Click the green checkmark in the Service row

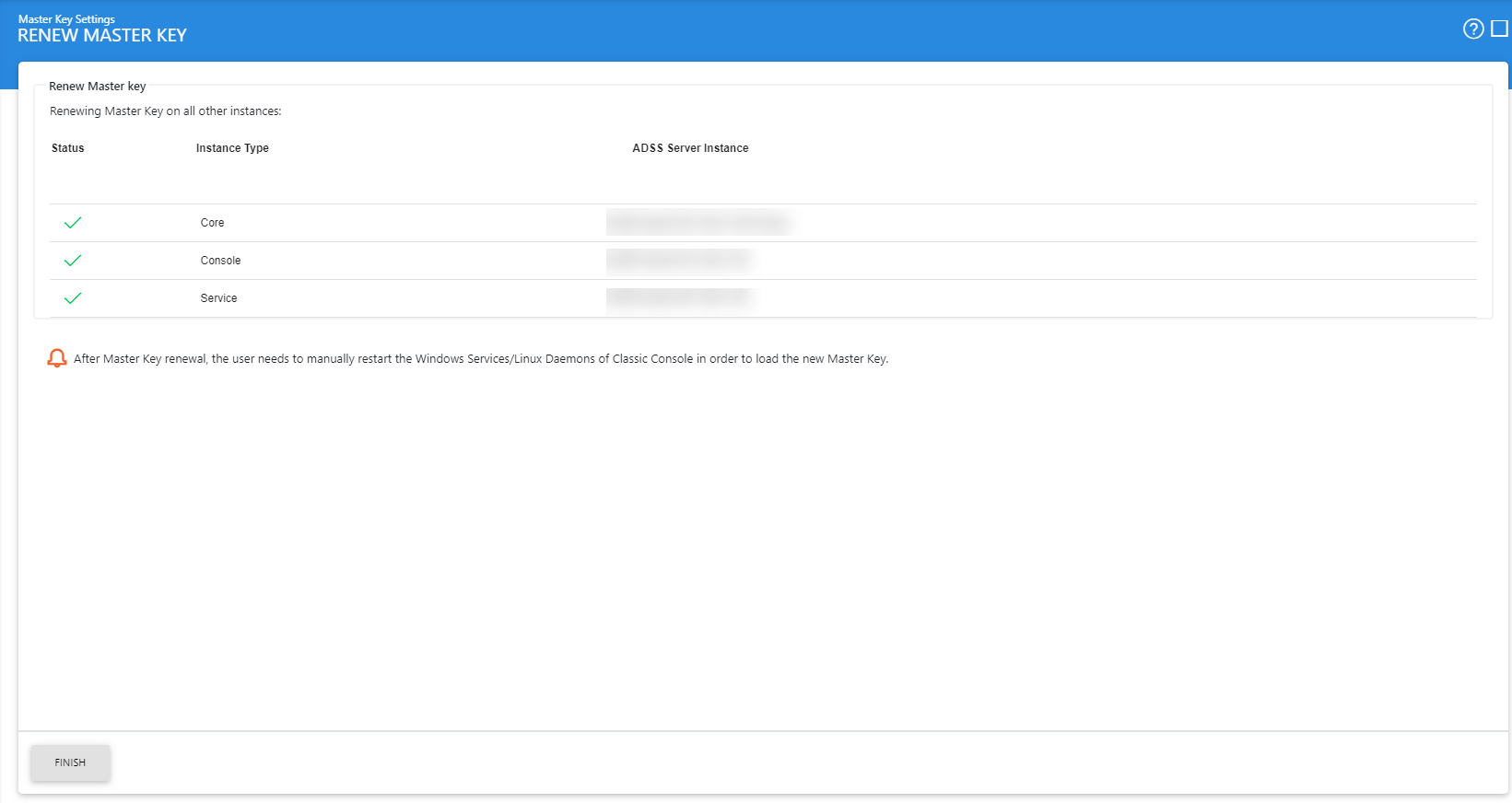click(73, 298)
